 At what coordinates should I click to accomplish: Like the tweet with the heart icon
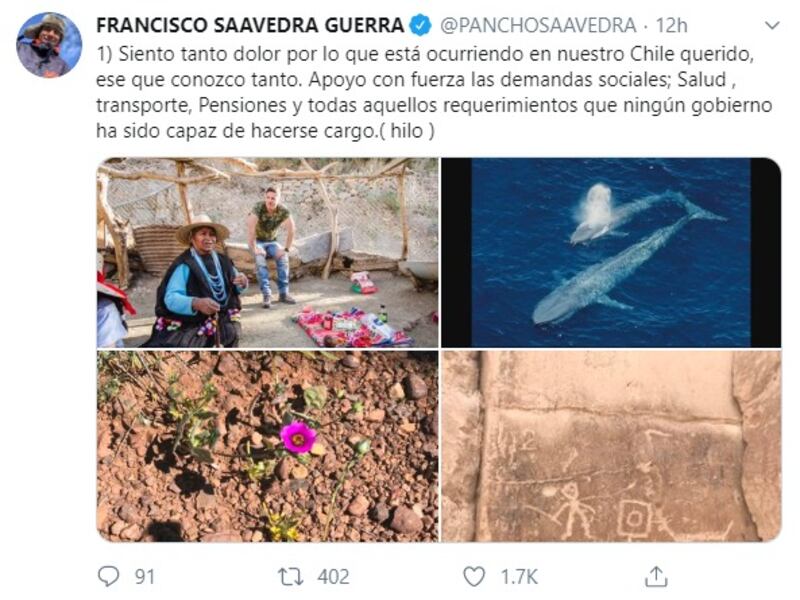pyautogui.click(x=474, y=577)
